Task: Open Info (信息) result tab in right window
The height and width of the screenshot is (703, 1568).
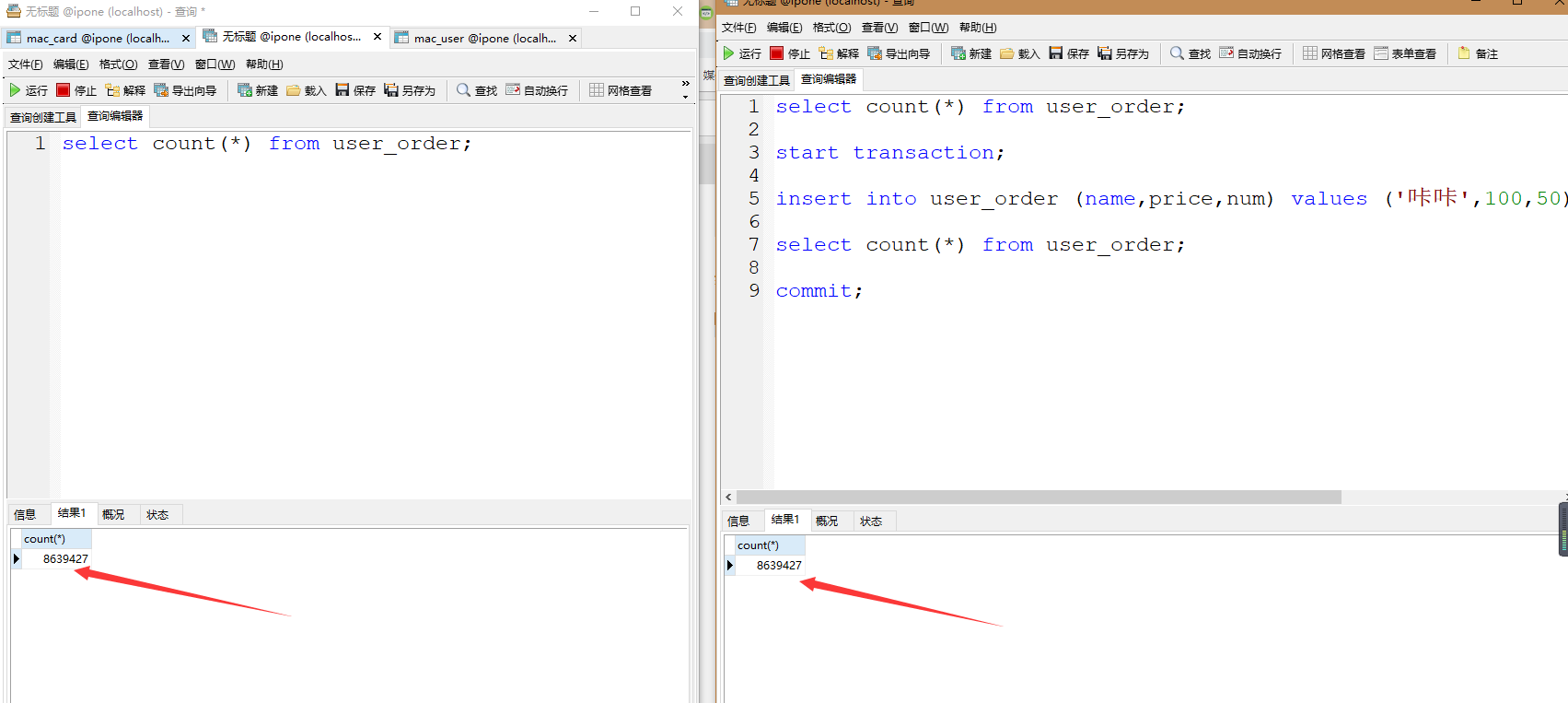Action: (x=738, y=521)
